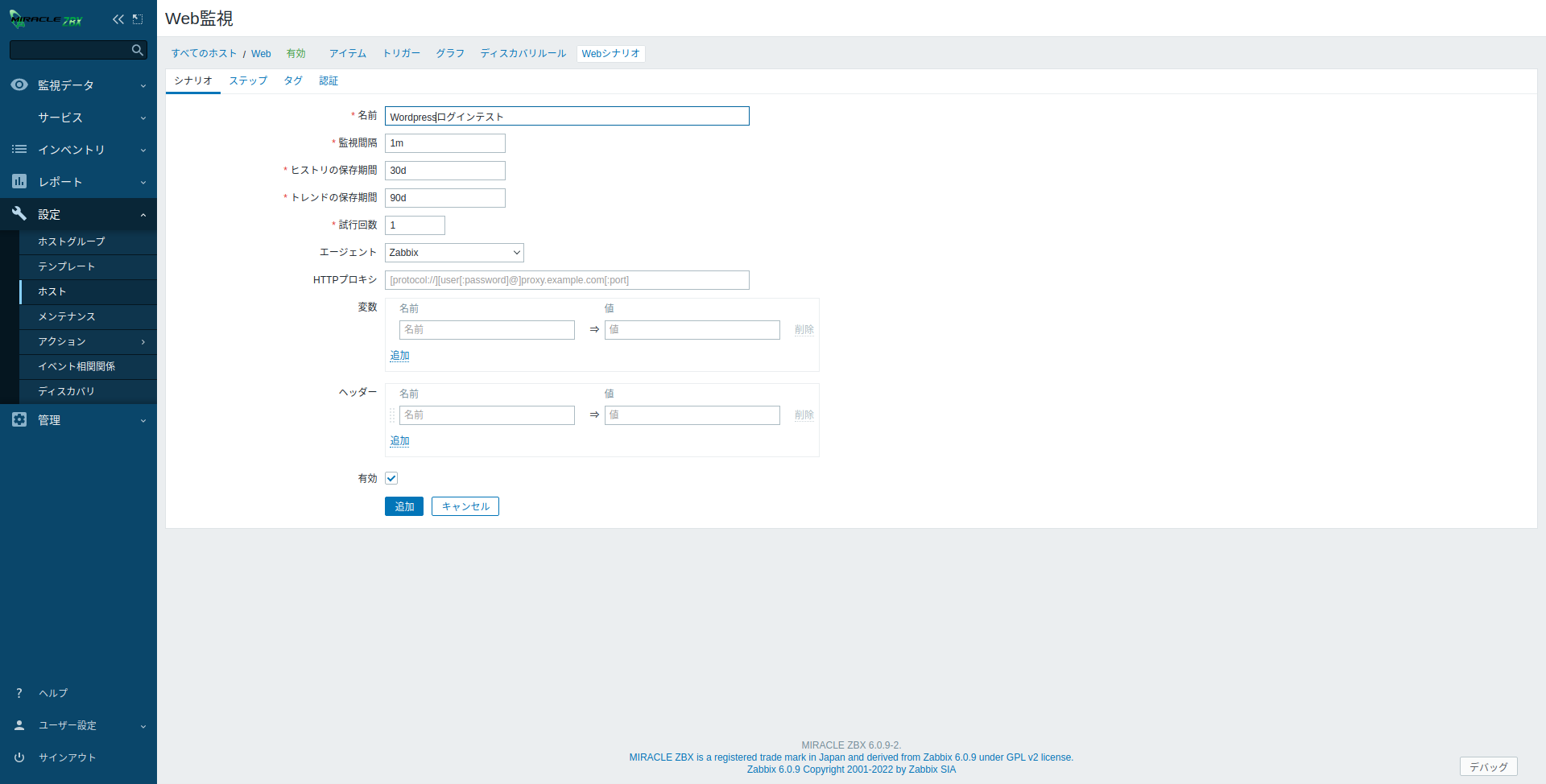
Task: Collapse the sidebar with double-chevron icon
Action: tap(118, 19)
